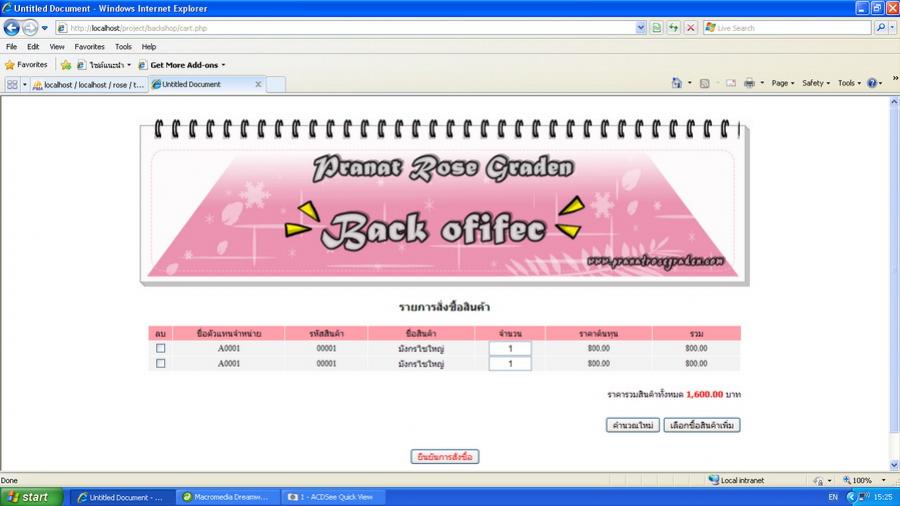The height and width of the screenshot is (506, 900).
Task: Click the system tray clock 15:25
Action: tap(883, 497)
